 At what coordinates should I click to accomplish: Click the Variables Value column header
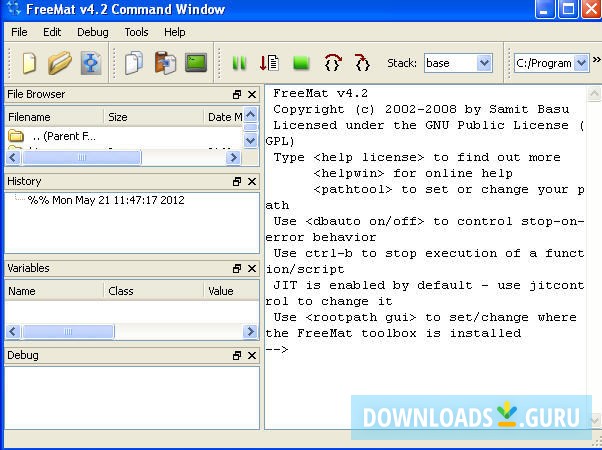[x=231, y=291]
